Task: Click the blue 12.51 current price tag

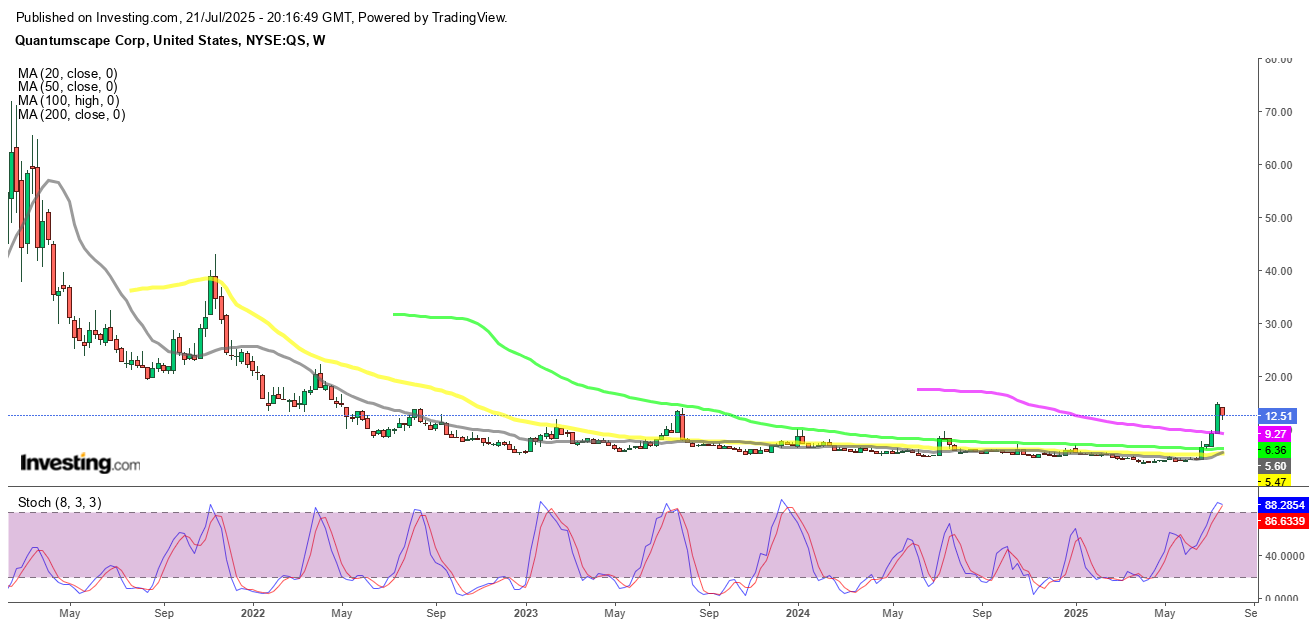Action: click(x=1280, y=416)
